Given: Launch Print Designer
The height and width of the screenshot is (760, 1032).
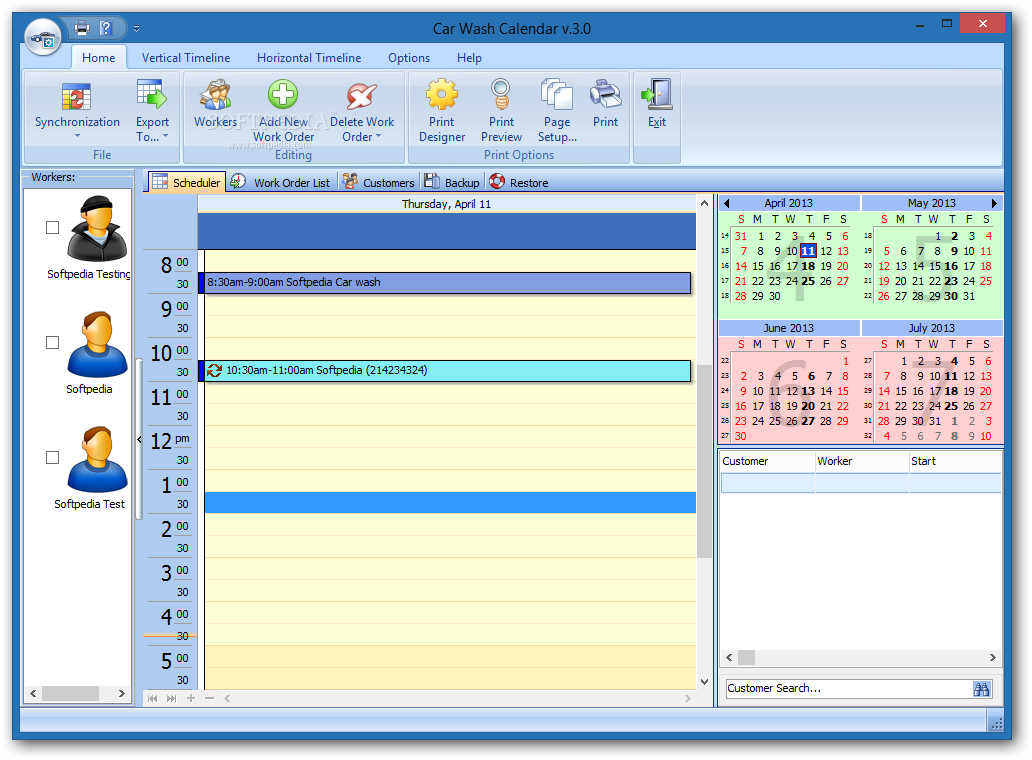Looking at the screenshot, I should point(442,110).
